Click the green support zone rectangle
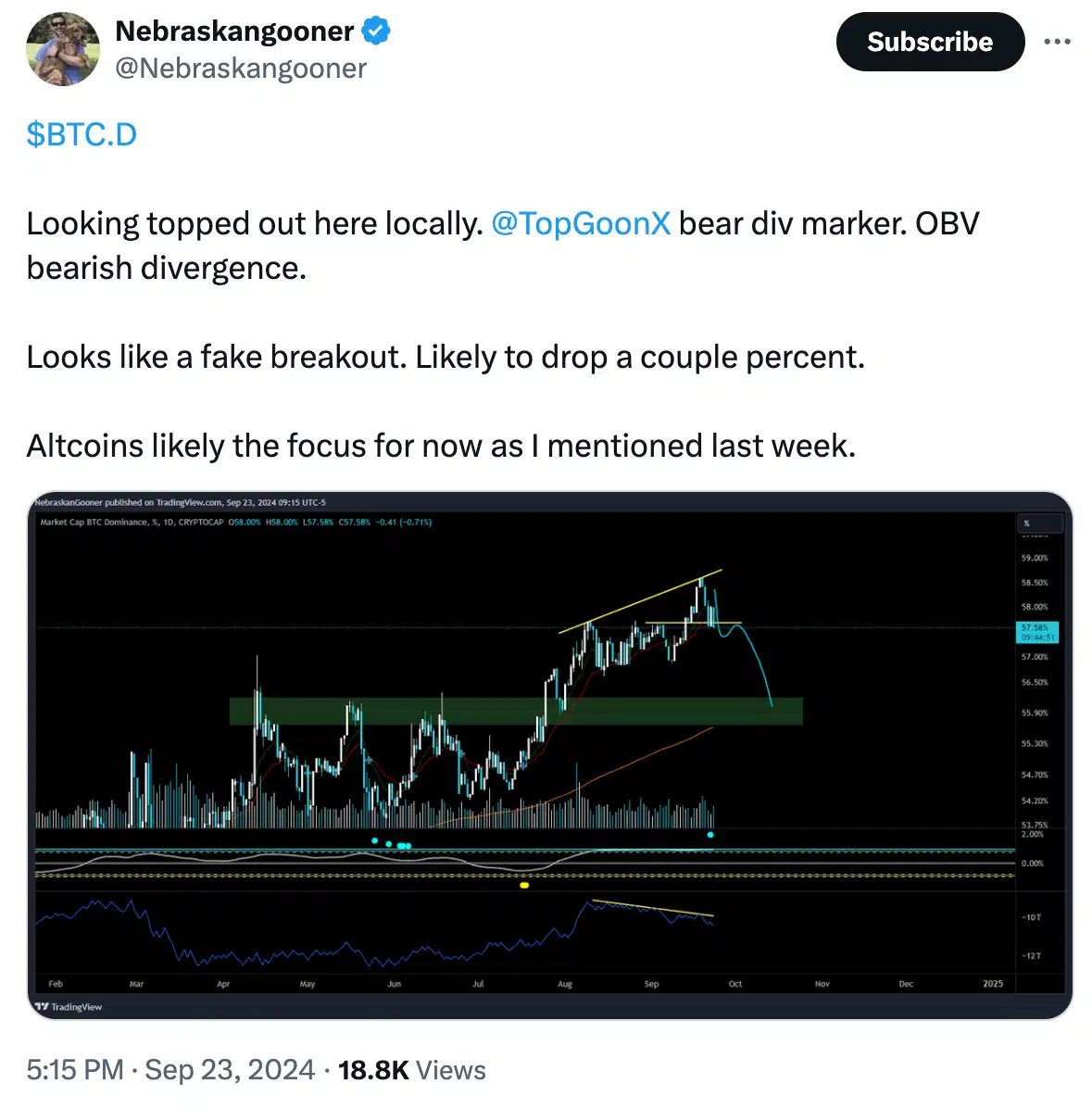This screenshot has width=1092, height=1109. [x=516, y=712]
